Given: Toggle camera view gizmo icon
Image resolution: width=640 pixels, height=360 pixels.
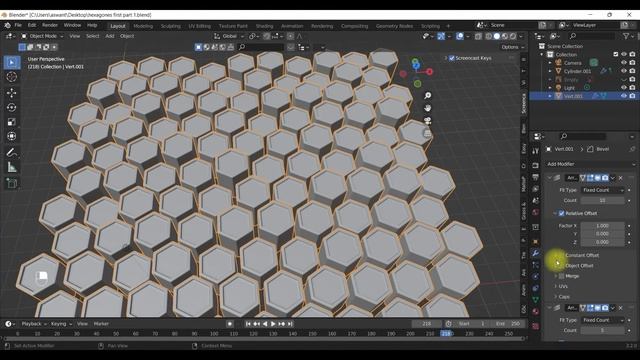Looking at the screenshot, I should [427, 121].
